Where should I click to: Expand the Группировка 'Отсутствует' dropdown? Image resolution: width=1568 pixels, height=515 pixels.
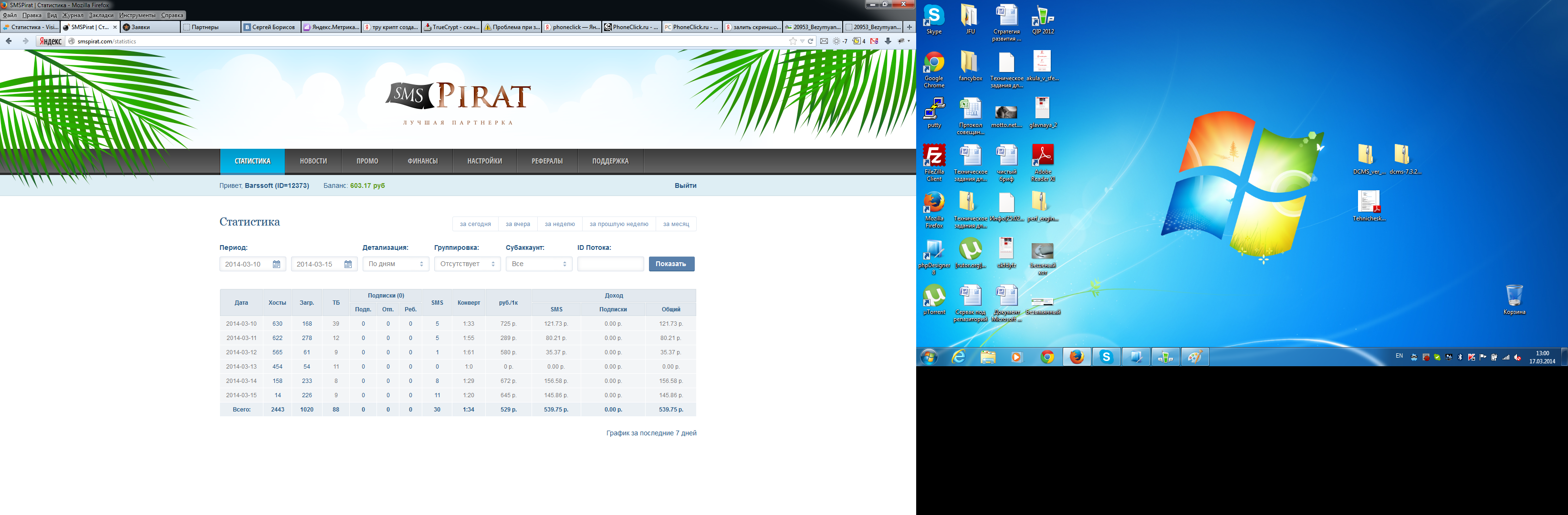pos(468,264)
